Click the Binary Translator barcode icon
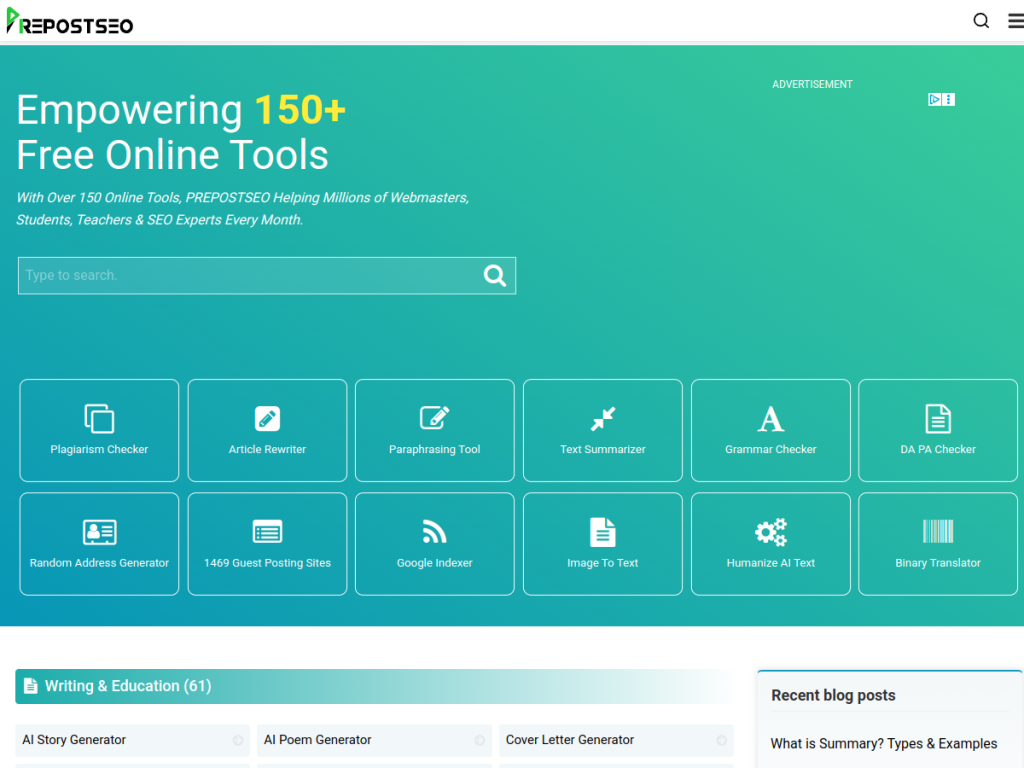The image size is (1024, 768). [938, 532]
